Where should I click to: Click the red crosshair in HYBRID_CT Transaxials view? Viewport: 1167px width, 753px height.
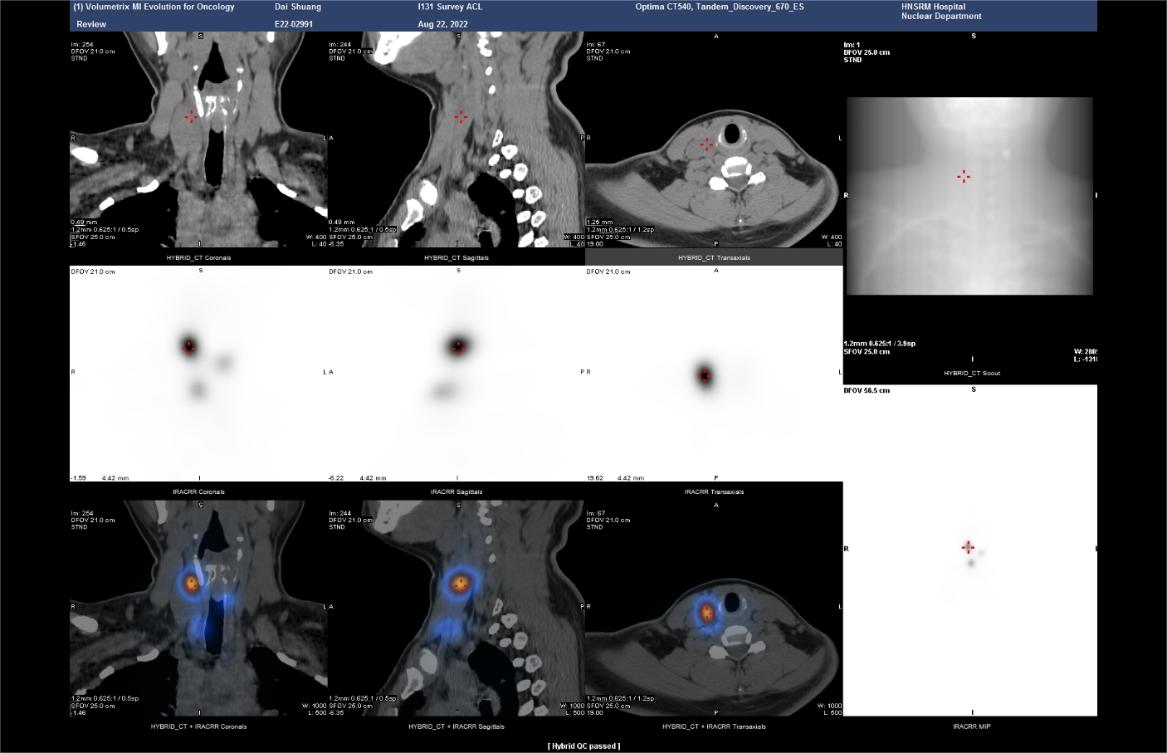[x=707, y=145]
